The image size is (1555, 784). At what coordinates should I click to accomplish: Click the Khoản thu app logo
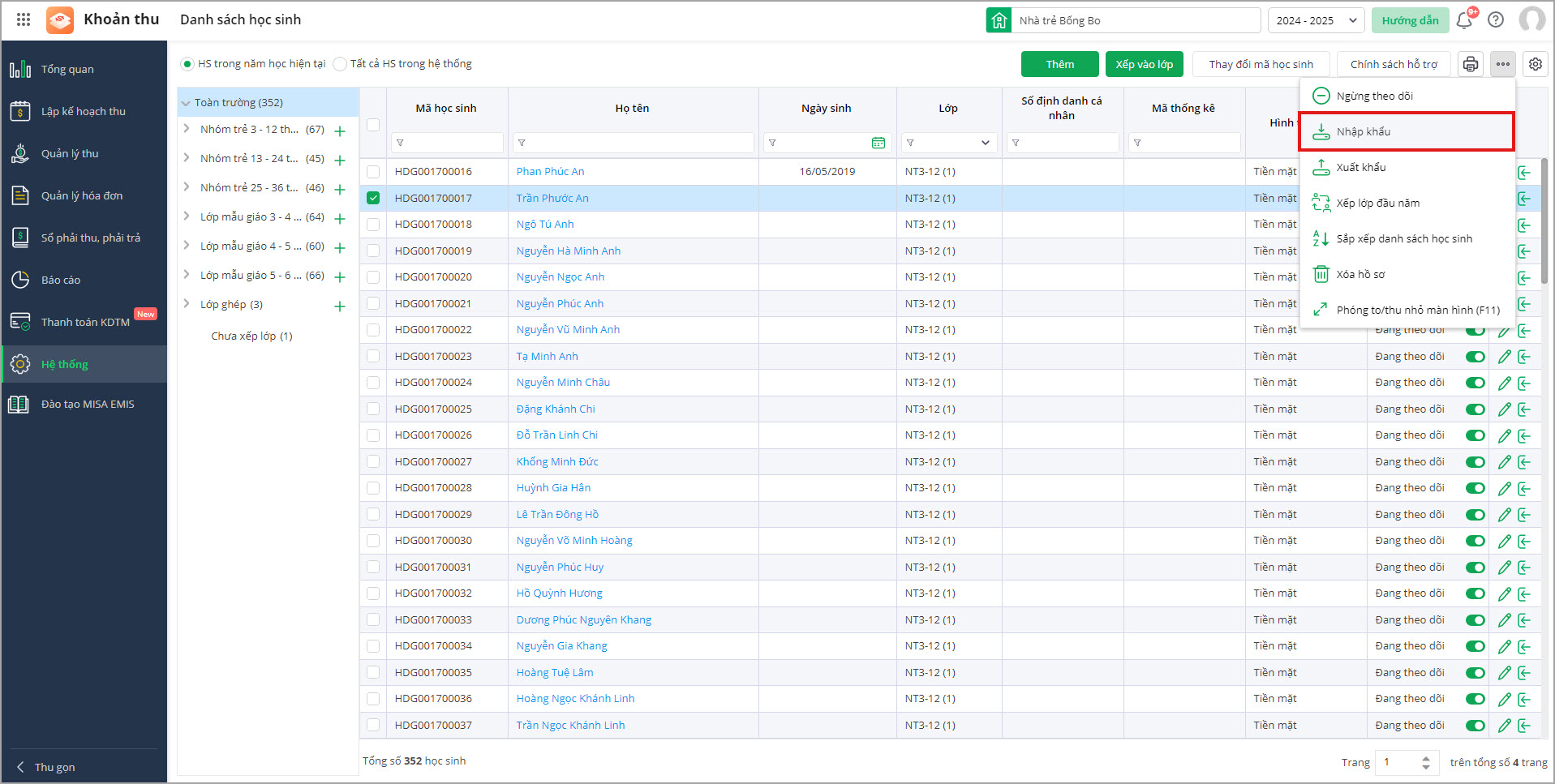point(60,19)
